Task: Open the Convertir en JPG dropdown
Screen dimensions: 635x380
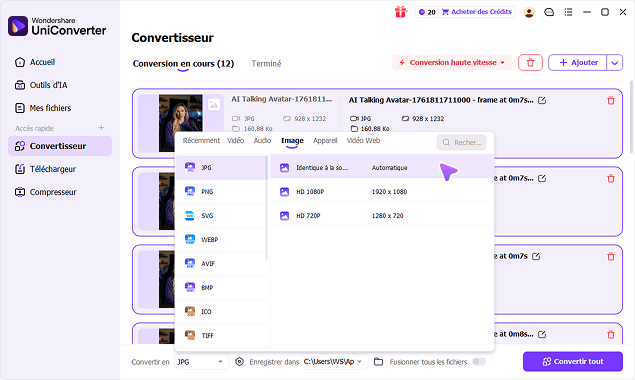Action: (x=201, y=362)
